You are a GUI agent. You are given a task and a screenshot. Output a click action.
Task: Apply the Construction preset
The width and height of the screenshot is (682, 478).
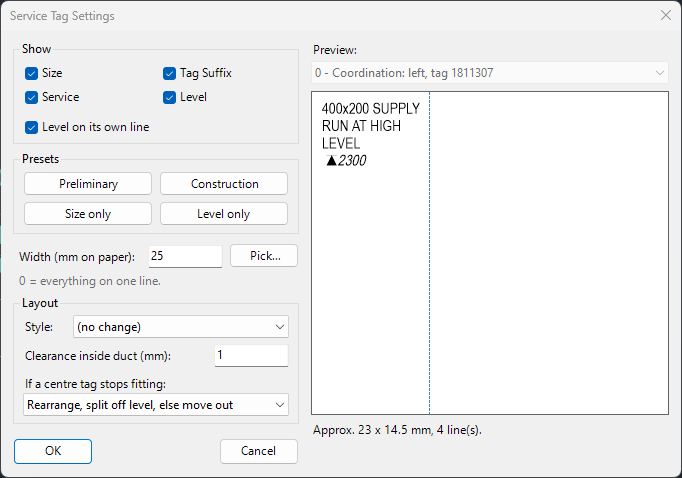point(224,184)
